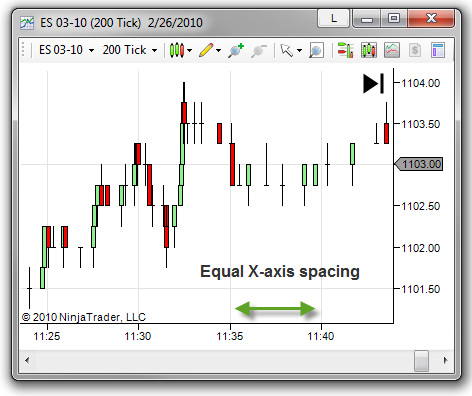Select the arrow pointer cursor tool

[x=286, y=51]
